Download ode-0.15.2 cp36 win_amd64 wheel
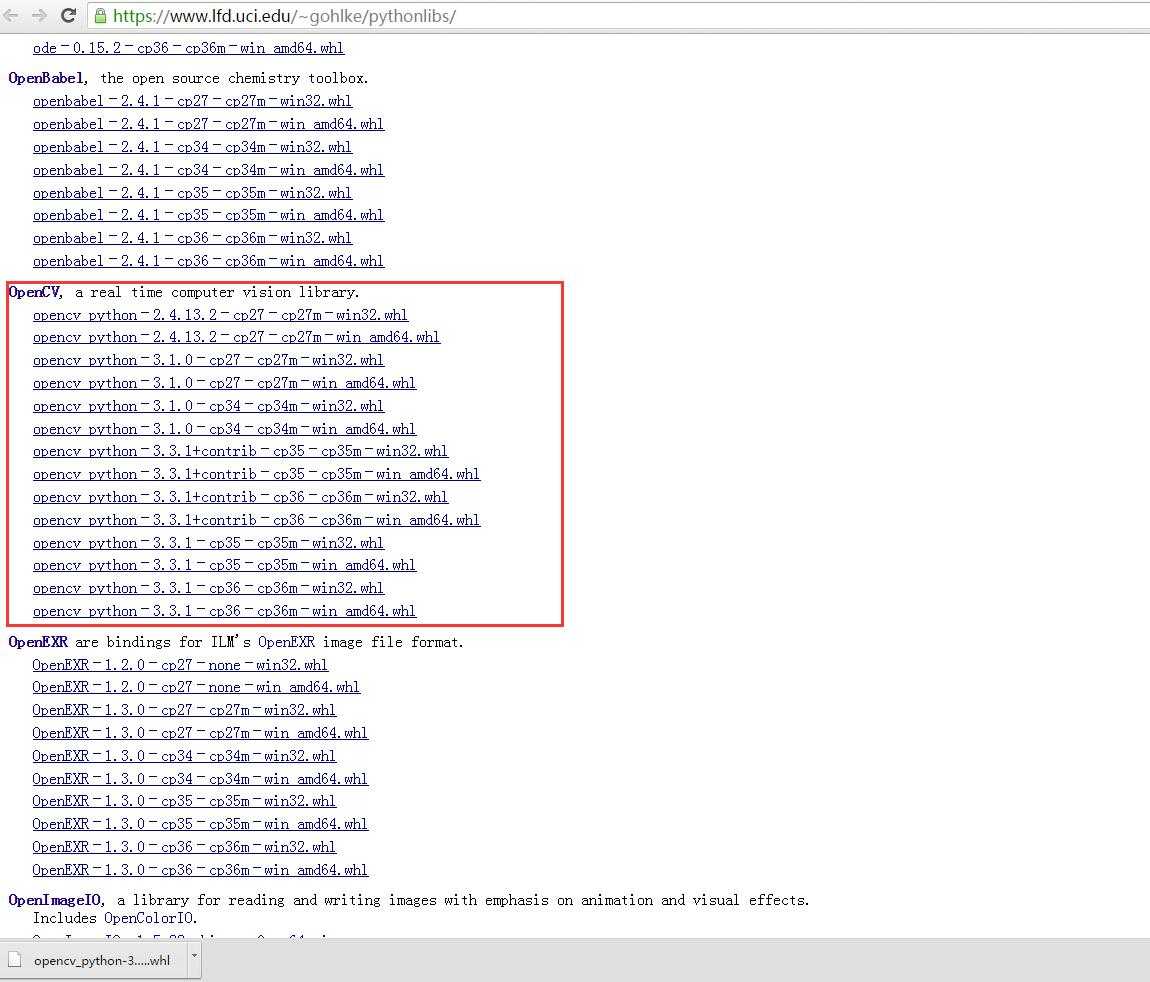 (x=188, y=48)
